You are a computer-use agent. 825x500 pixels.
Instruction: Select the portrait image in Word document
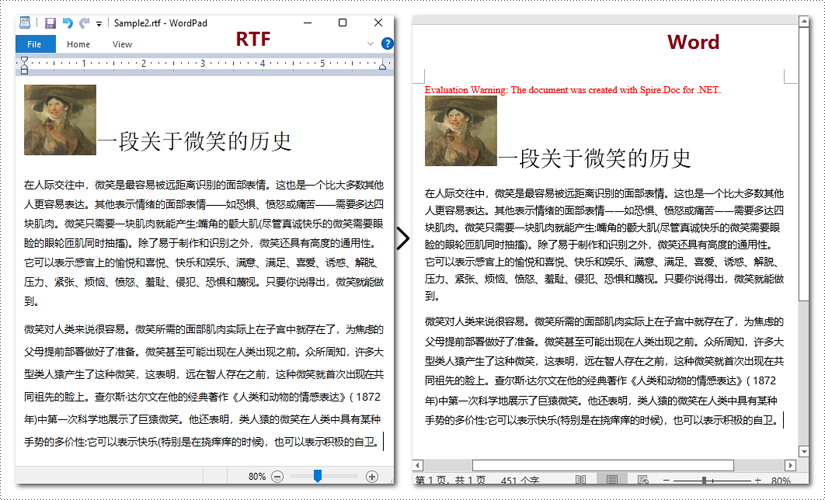[461, 131]
